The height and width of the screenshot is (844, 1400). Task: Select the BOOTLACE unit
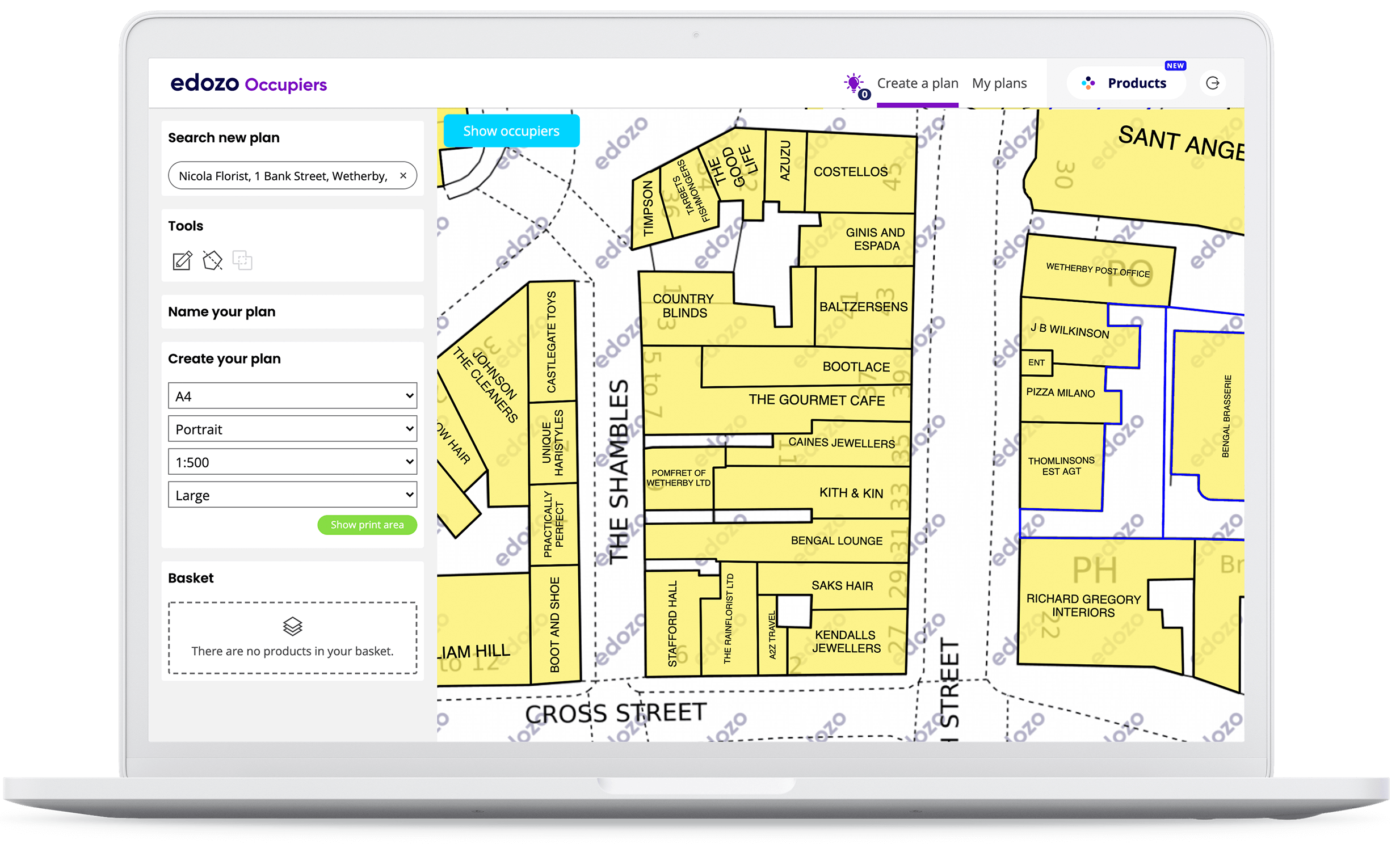click(807, 367)
